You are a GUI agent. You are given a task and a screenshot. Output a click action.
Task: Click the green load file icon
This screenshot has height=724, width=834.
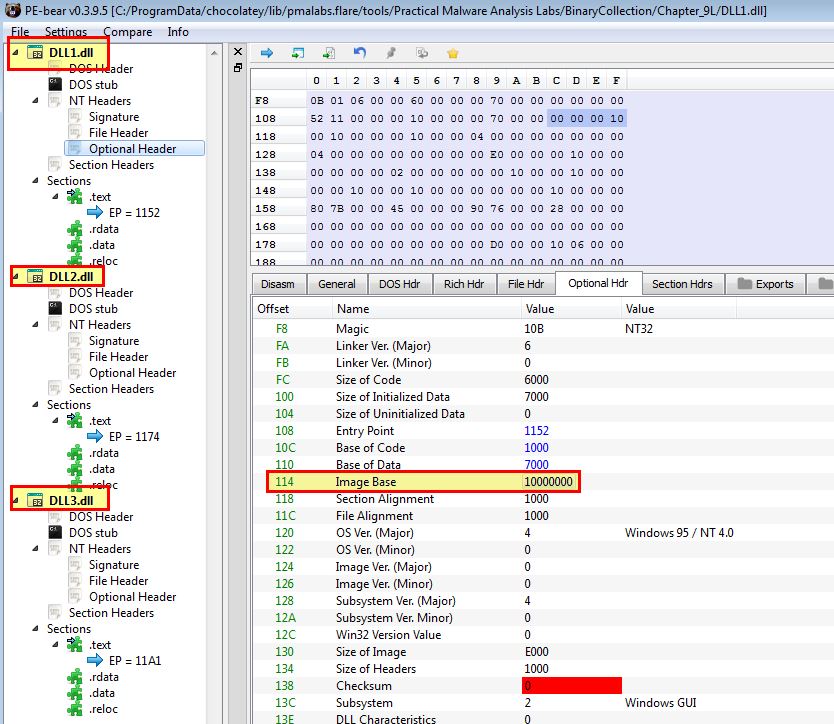(329, 53)
